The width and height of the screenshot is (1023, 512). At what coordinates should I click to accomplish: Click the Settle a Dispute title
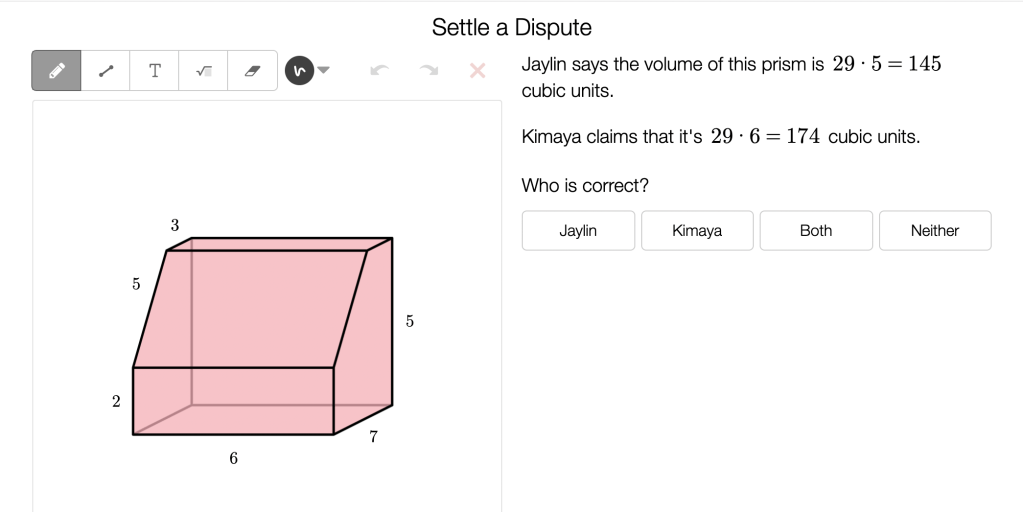(512, 27)
